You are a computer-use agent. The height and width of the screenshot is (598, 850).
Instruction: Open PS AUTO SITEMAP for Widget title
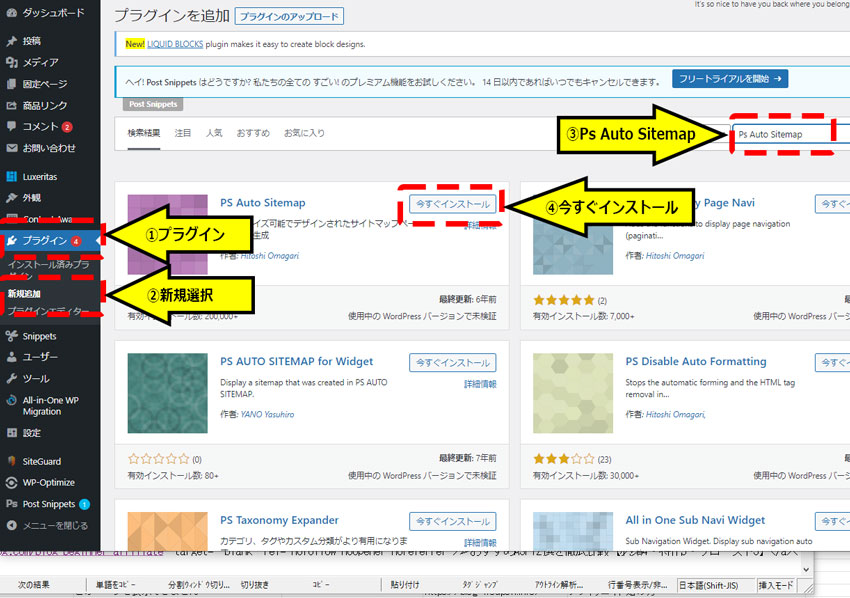click(x=297, y=361)
